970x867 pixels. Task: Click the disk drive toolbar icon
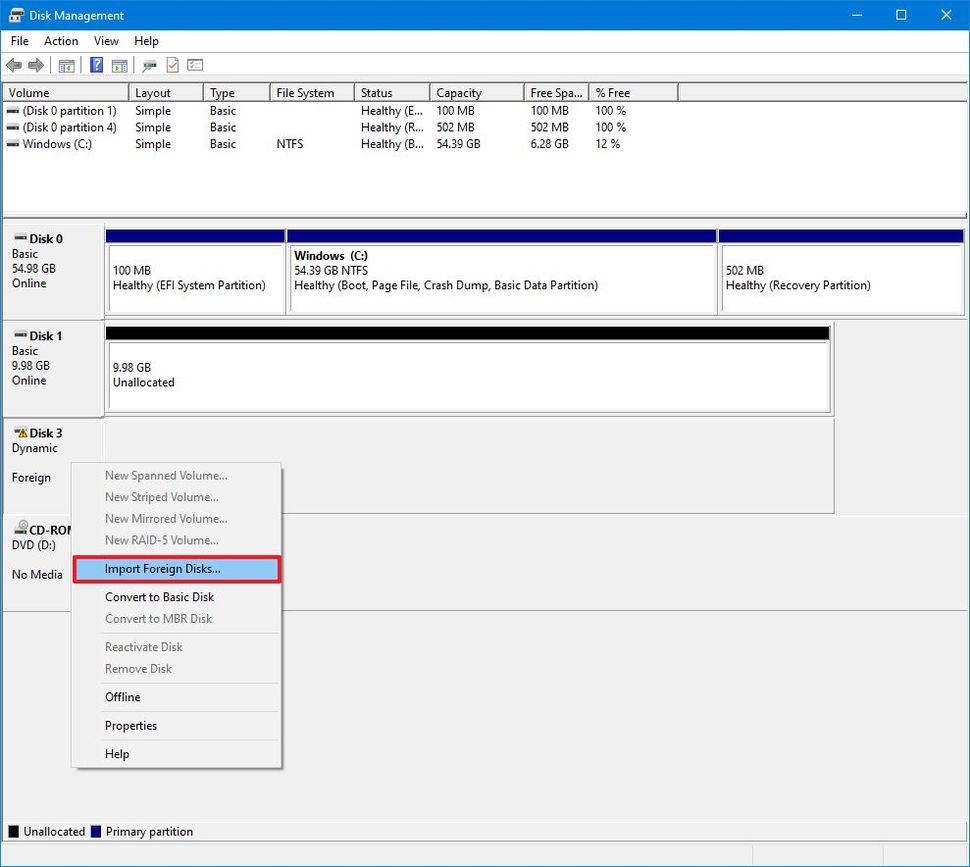pos(149,65)
